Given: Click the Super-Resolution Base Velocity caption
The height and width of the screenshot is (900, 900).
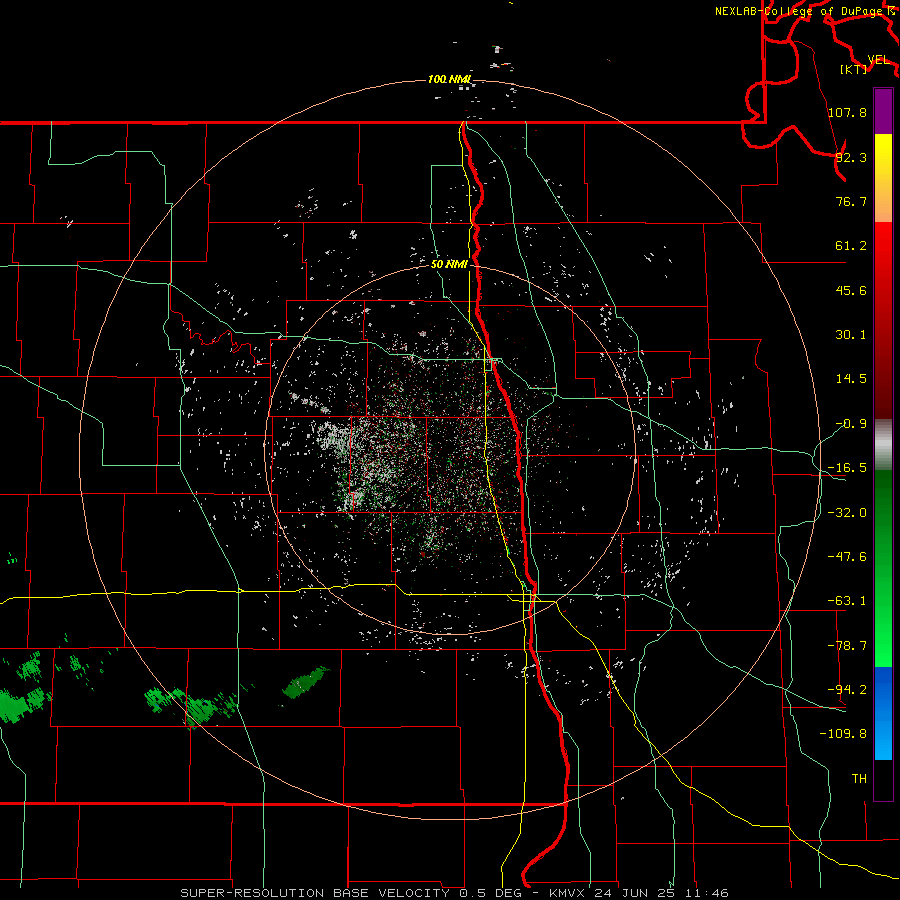Looking at the screenshot, I should [455, 893].
